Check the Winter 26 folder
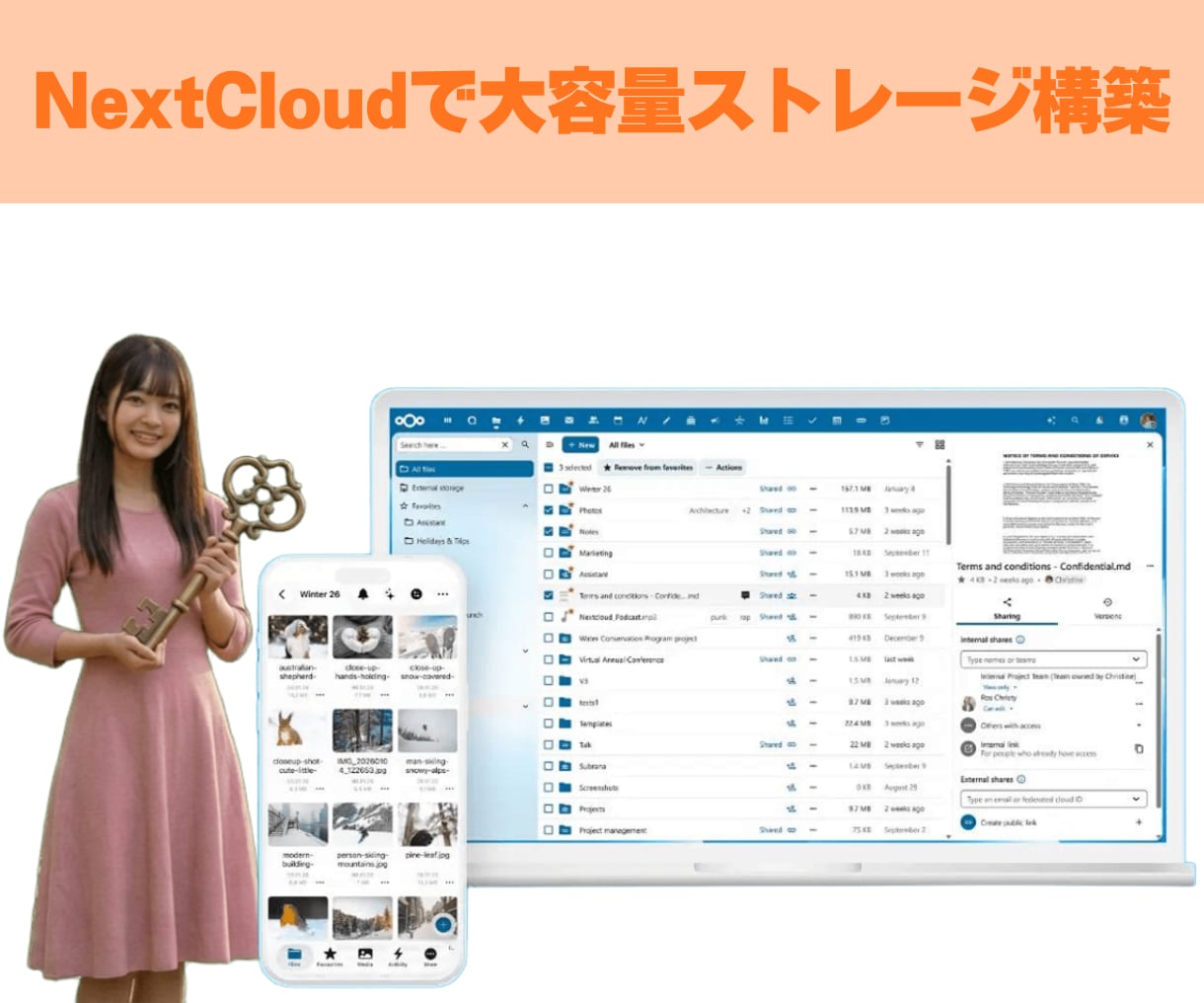Screen dimensions: 1204x1003 pyautogui.click(x=549, y=489)
